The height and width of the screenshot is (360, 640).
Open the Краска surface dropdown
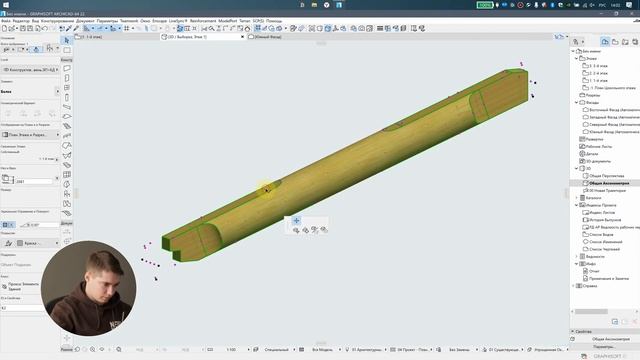click(38, 243)
